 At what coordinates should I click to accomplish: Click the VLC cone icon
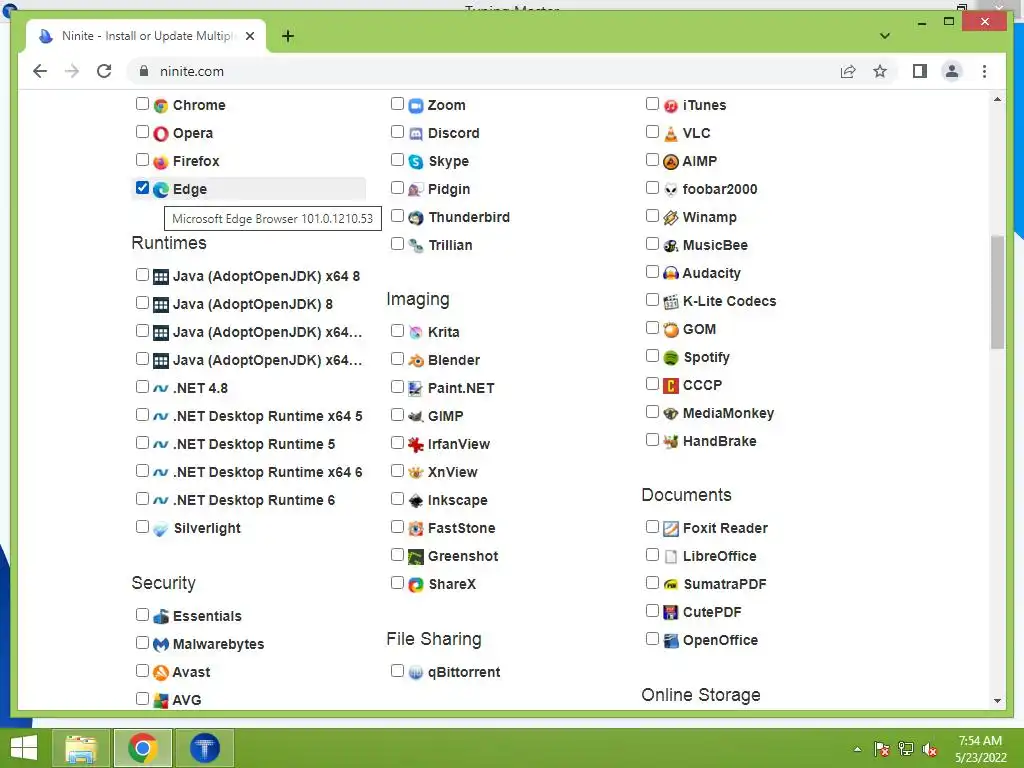pos(671,134)
